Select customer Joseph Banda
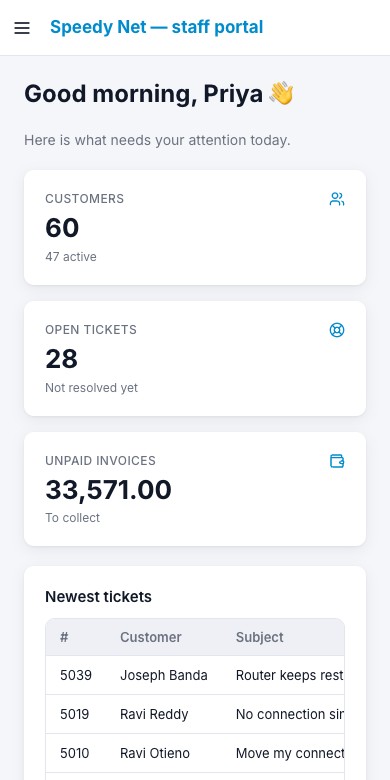390x780 pixels. pos(164,675)
